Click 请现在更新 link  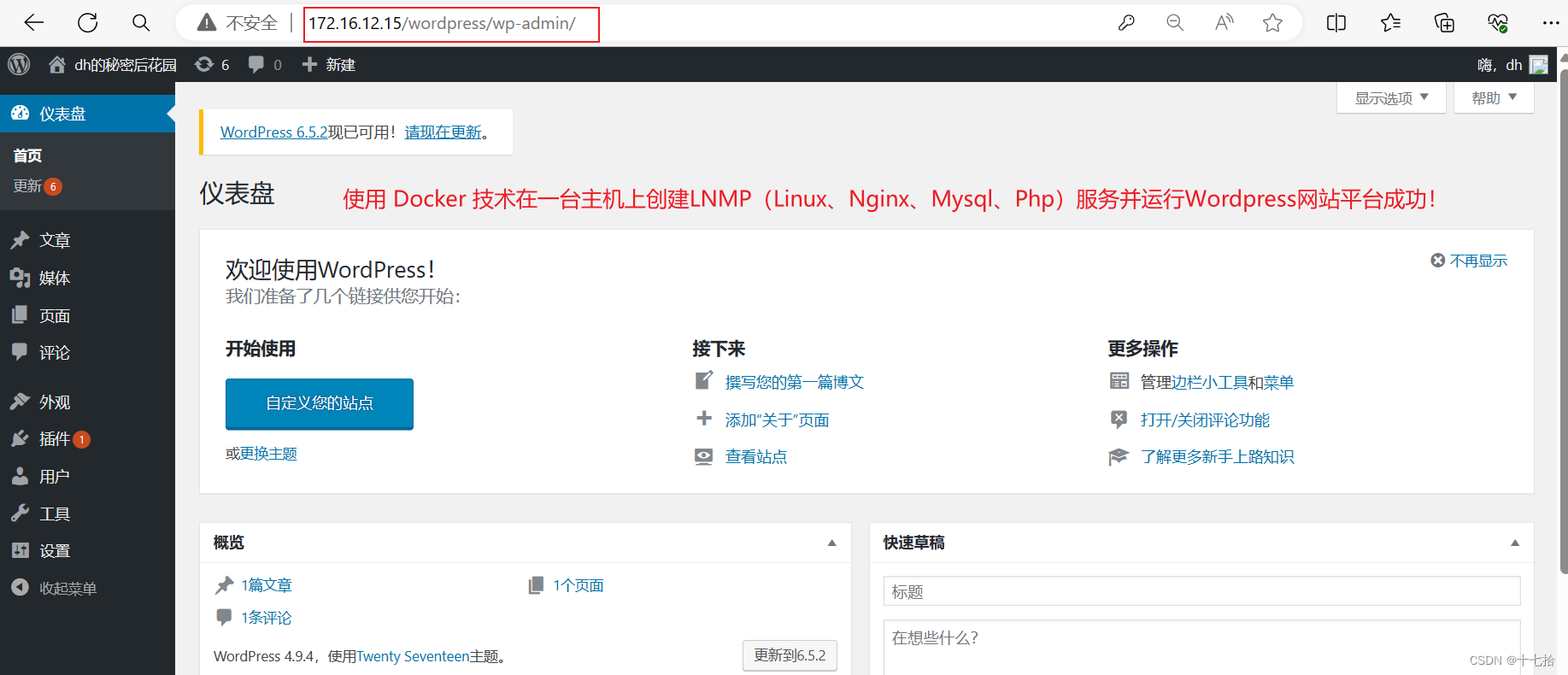click(x=443, y=132)
